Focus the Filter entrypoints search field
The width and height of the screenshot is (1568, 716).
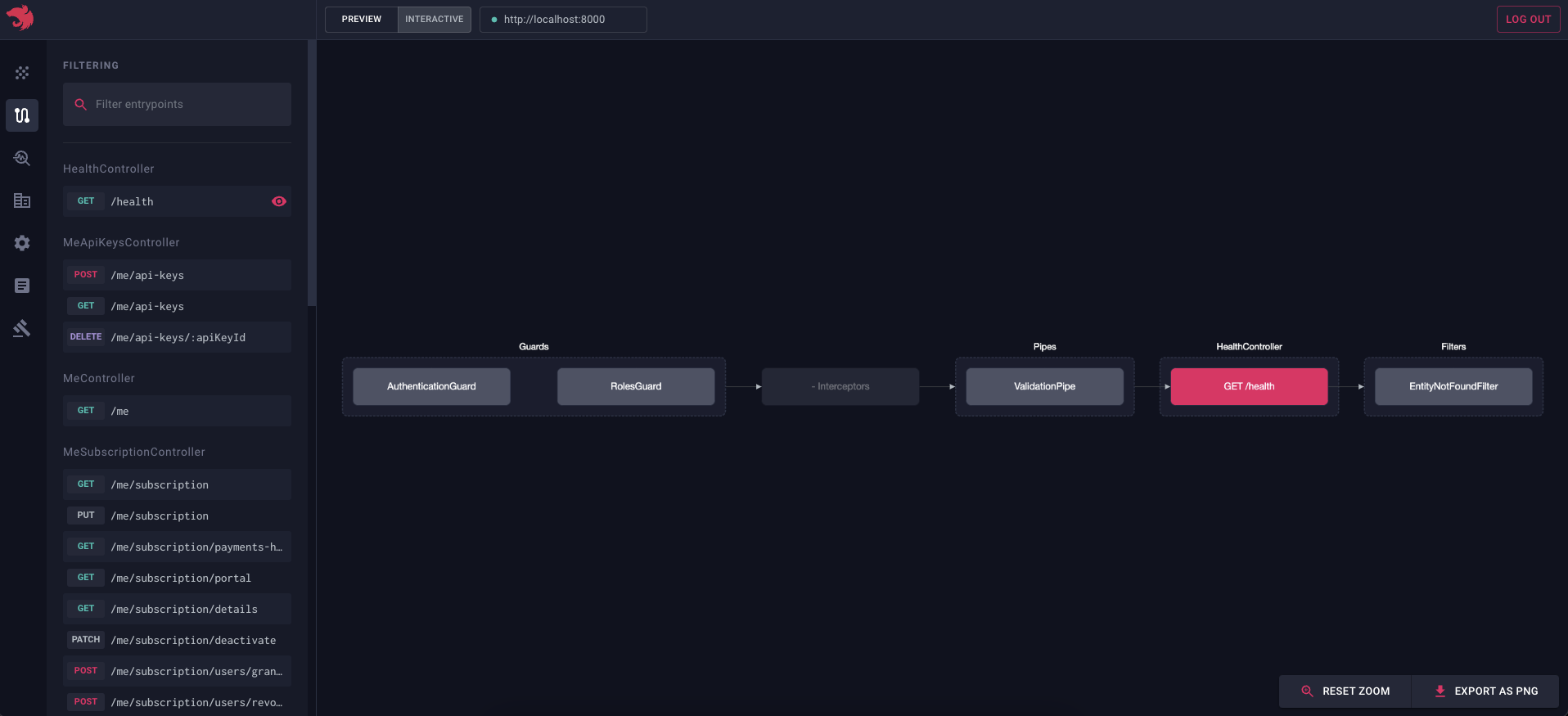[177, 104]
